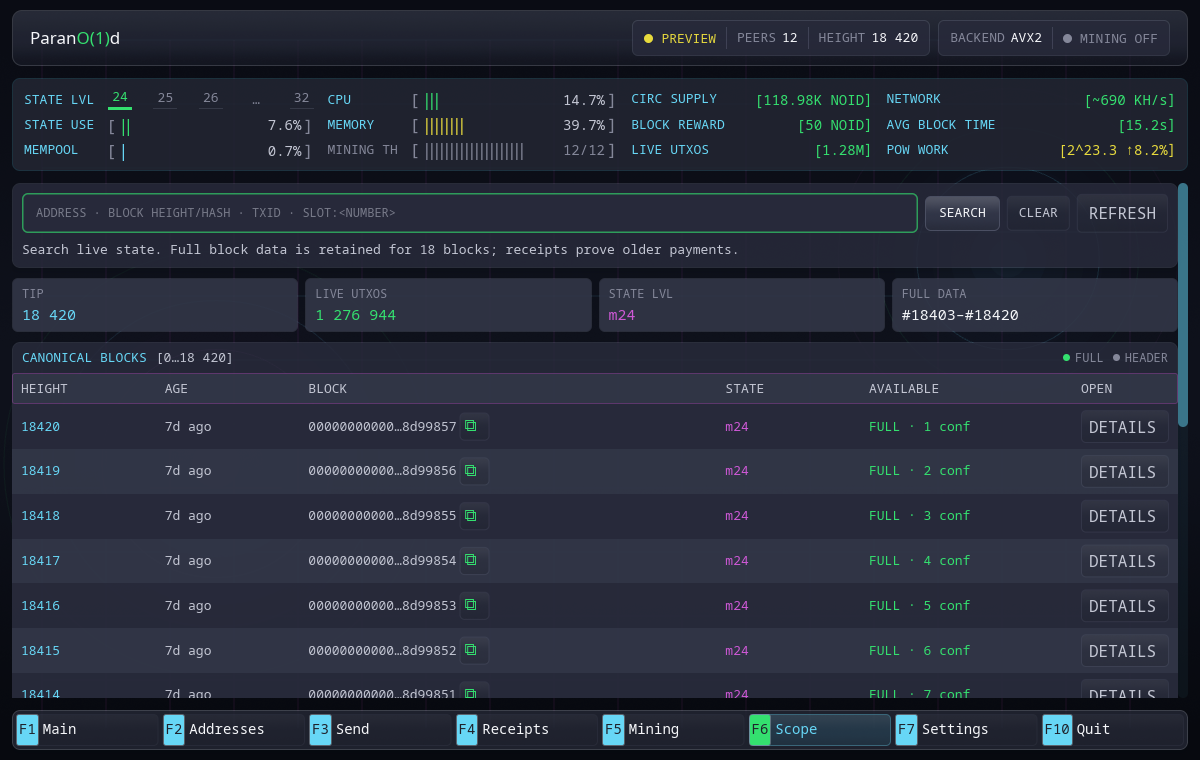Click the LIVE UTXOS 1 276 944 card
The height and width of the screenshot is (760, 1200).
pyautogui.click(x=448, y=305)
